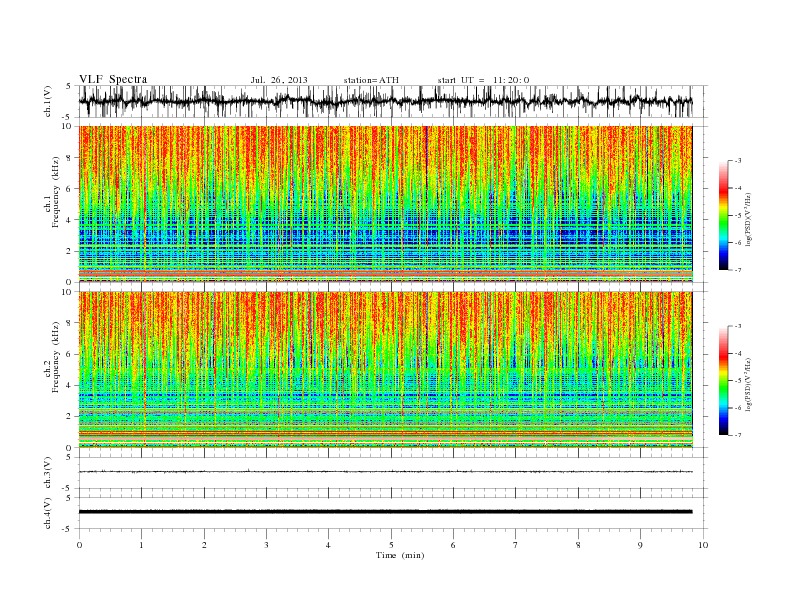The image size is (792, 612).
Task: Click the "-3" label on ch.1 color scale
Action: 738,161
